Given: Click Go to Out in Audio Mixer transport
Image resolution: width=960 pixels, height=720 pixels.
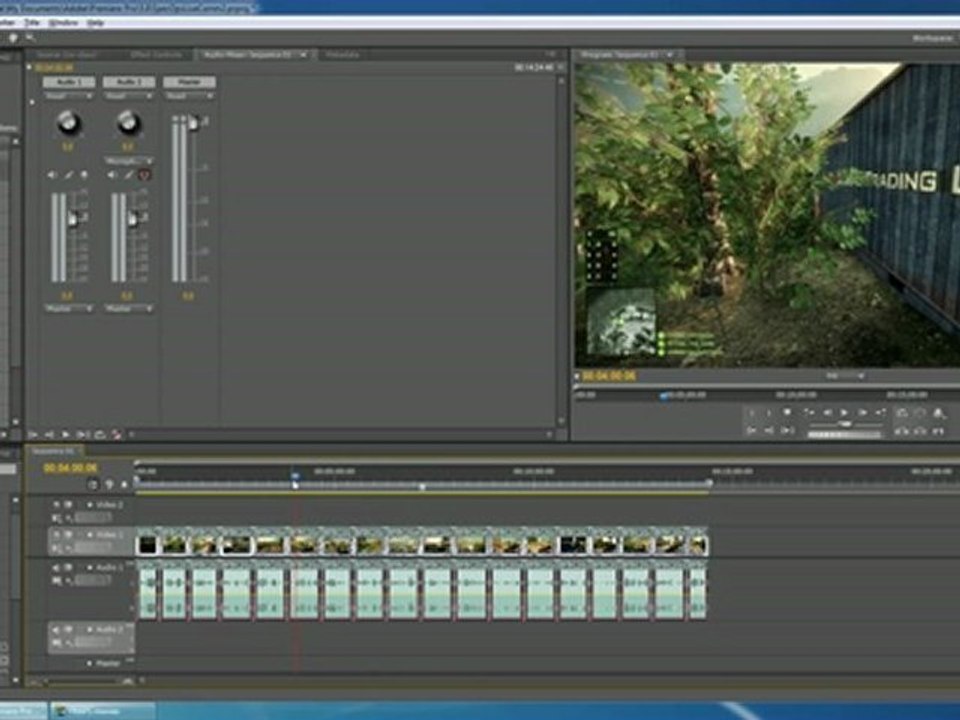Looking at the screenshot, I should coord(49,434).
